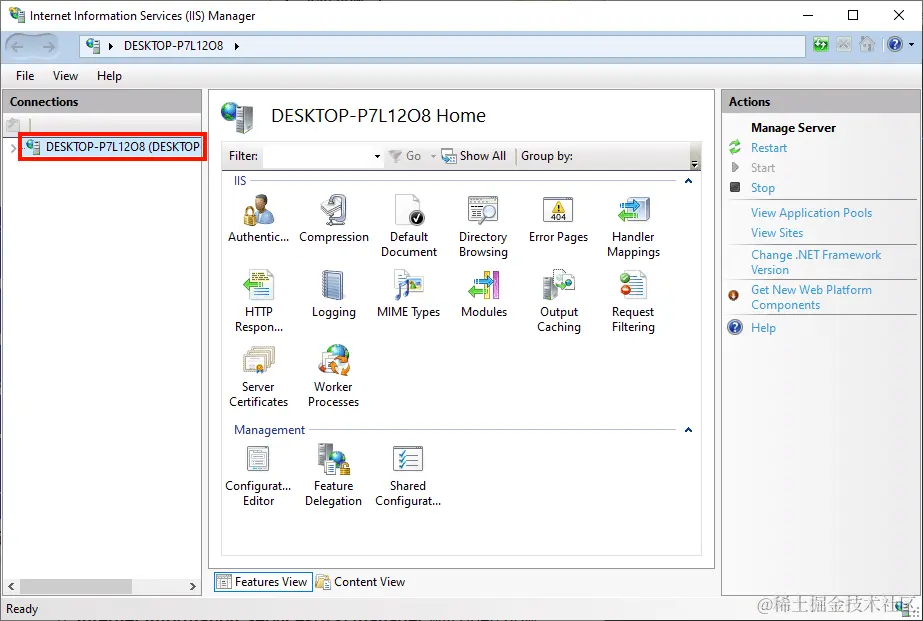
Task: Click Get New Web Platform Components
Action: [811, 297]
